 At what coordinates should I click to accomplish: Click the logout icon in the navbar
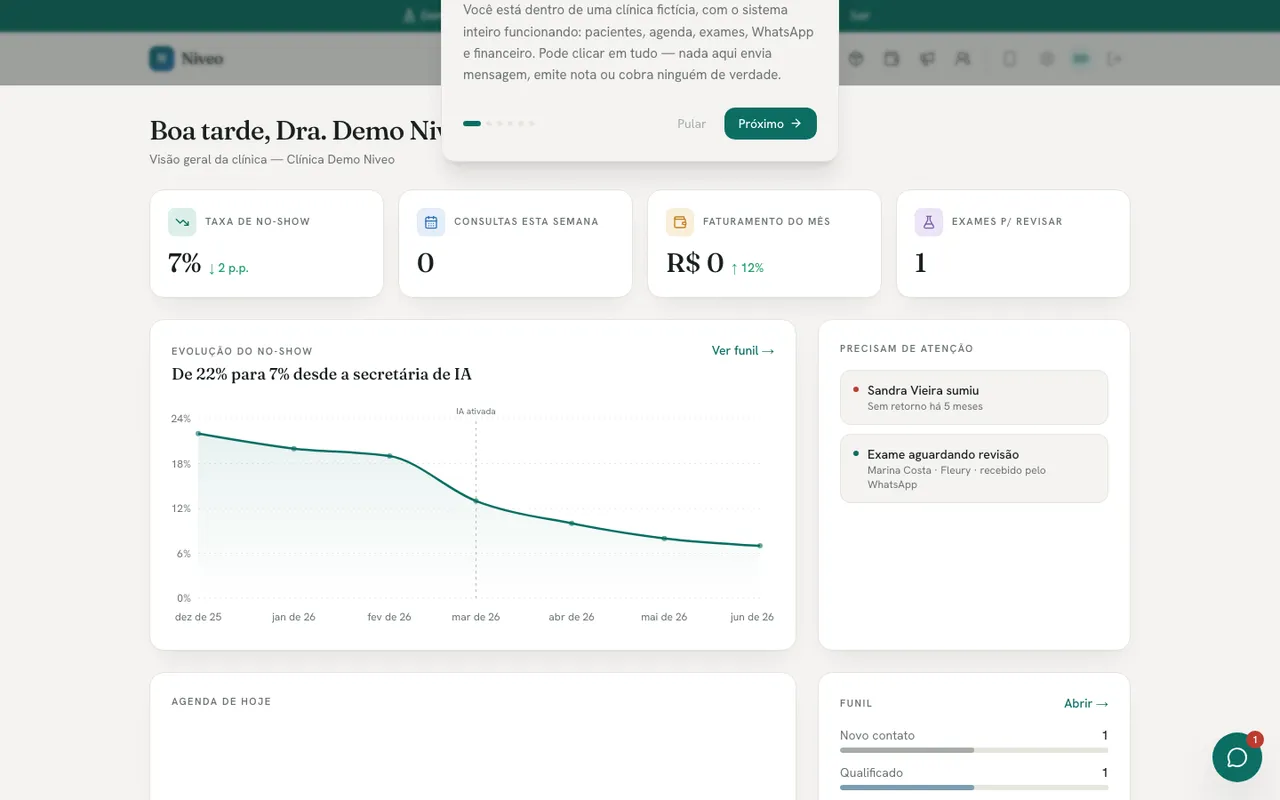pyautogui.click(x=1114, y=59)
